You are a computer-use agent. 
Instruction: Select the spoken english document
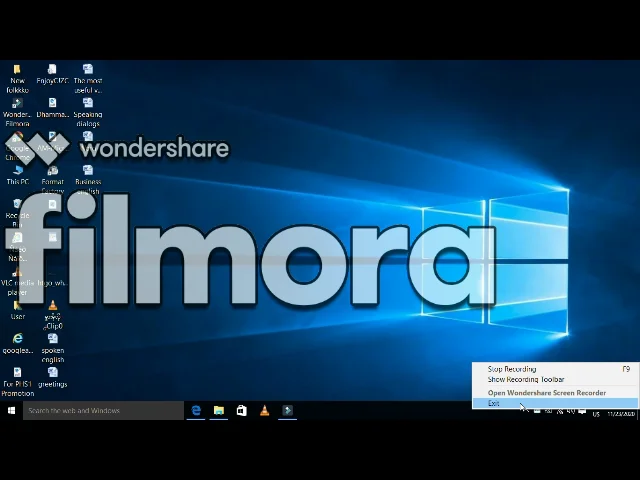click(x=52, y=349)
